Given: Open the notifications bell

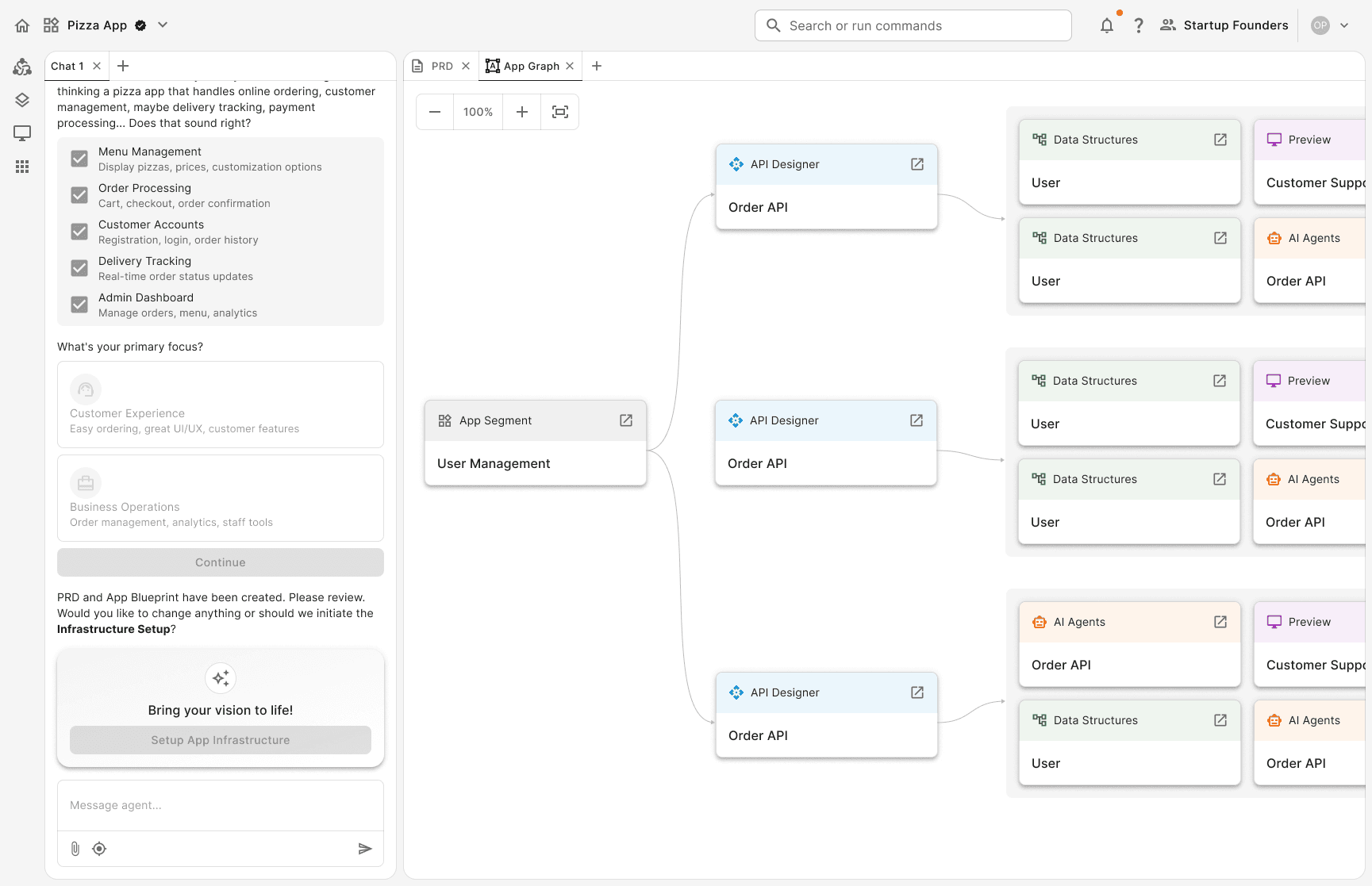Looking at the screenshot, I should pos(1106,25).
